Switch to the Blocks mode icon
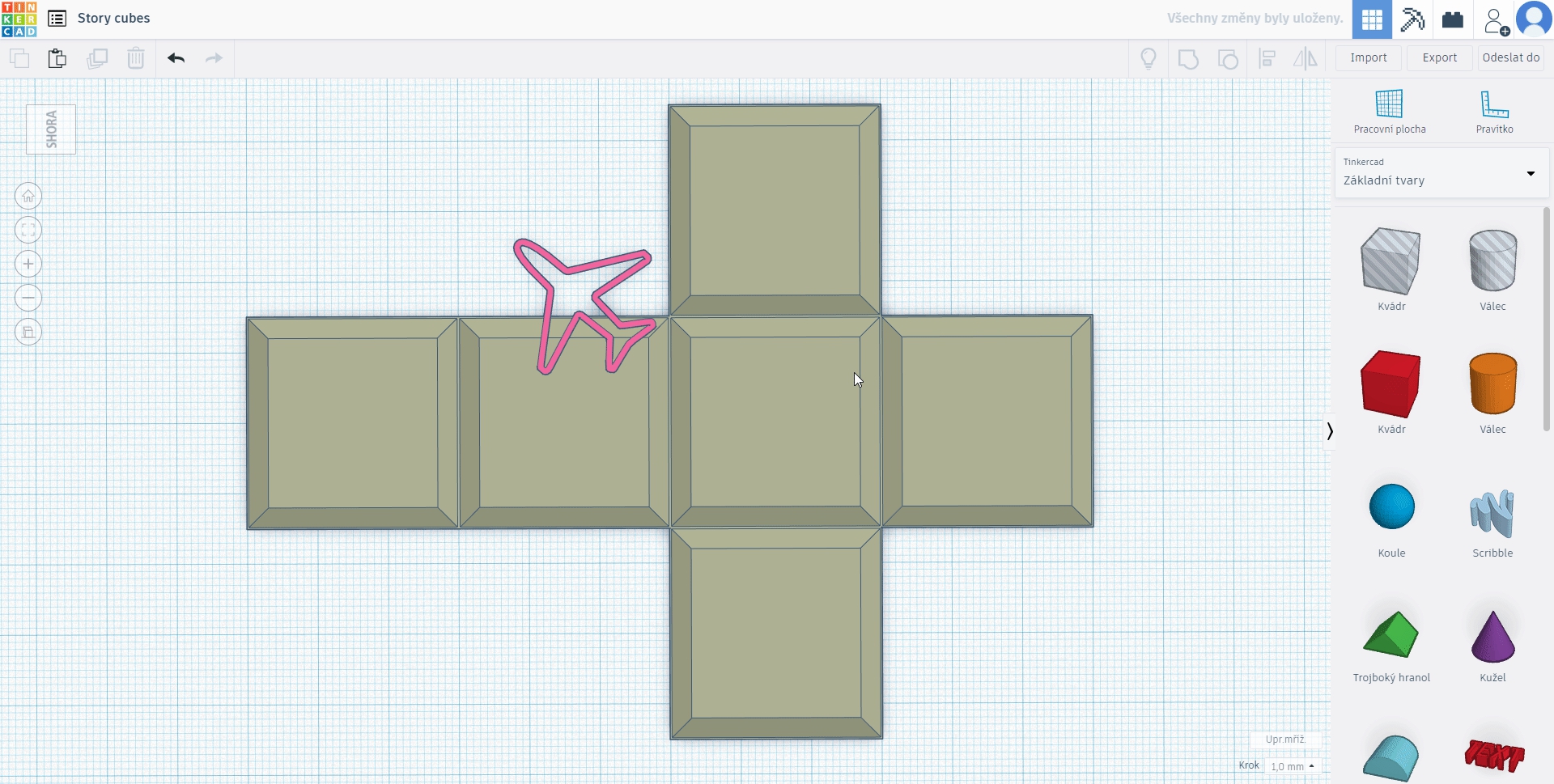 [x=1412, y=19]
